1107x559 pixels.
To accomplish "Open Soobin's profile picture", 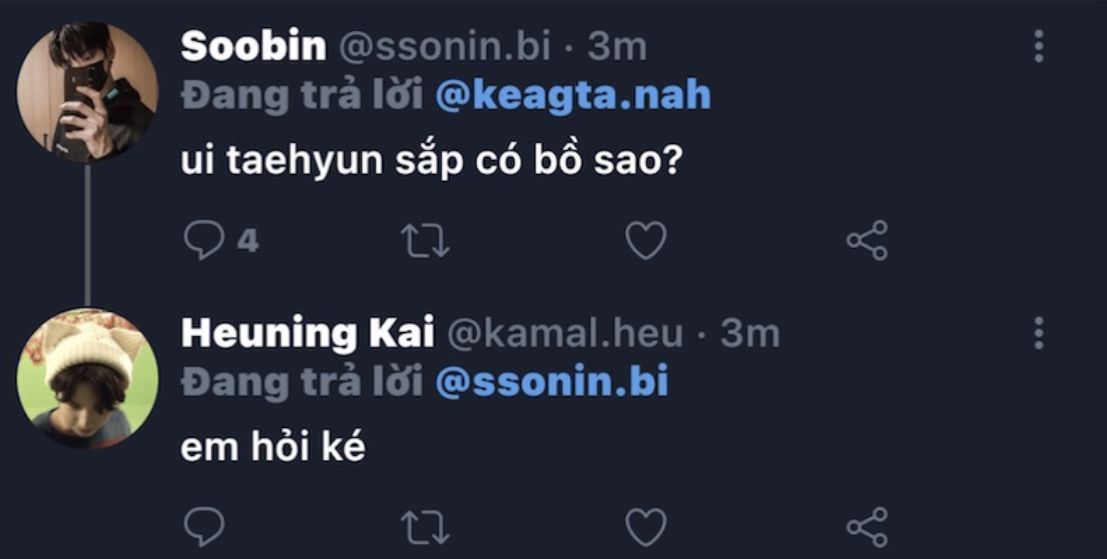I will pyautogui.click(x=87, y=91).
